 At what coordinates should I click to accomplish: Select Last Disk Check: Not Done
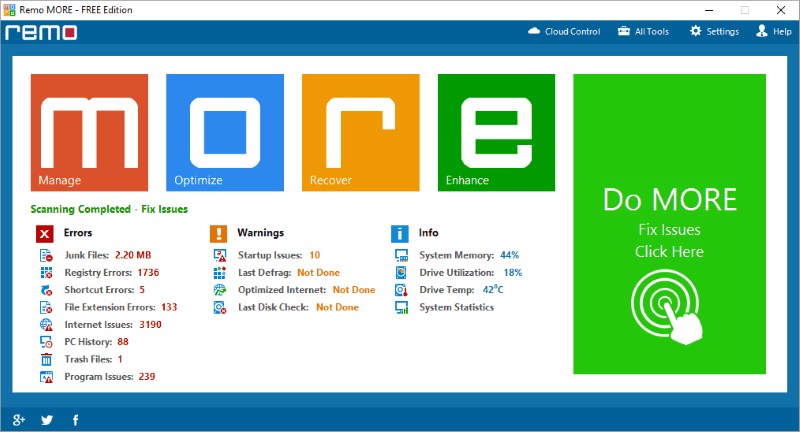pos(298,307)
